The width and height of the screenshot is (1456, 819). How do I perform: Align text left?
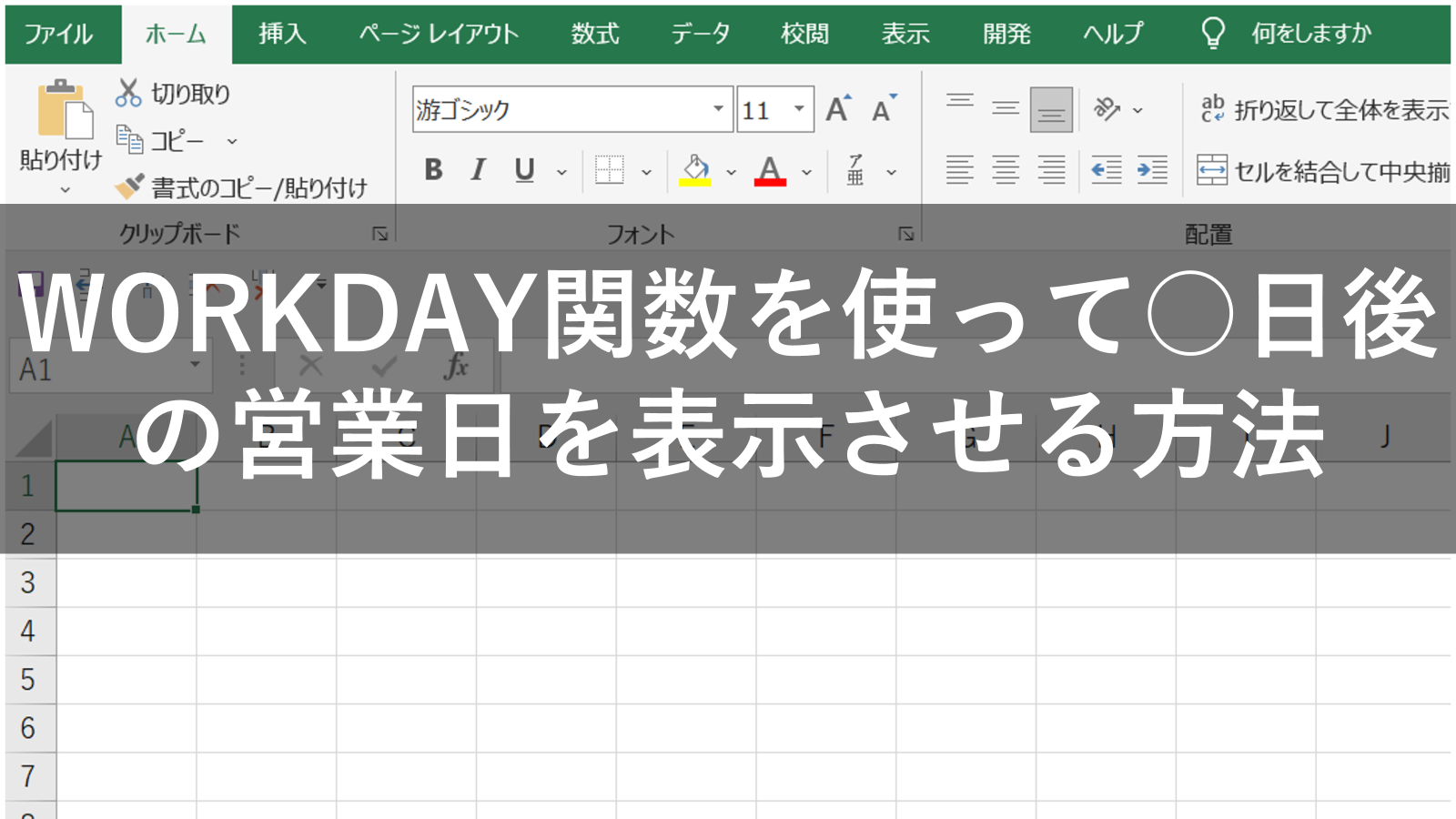click(x=960, y=170)
